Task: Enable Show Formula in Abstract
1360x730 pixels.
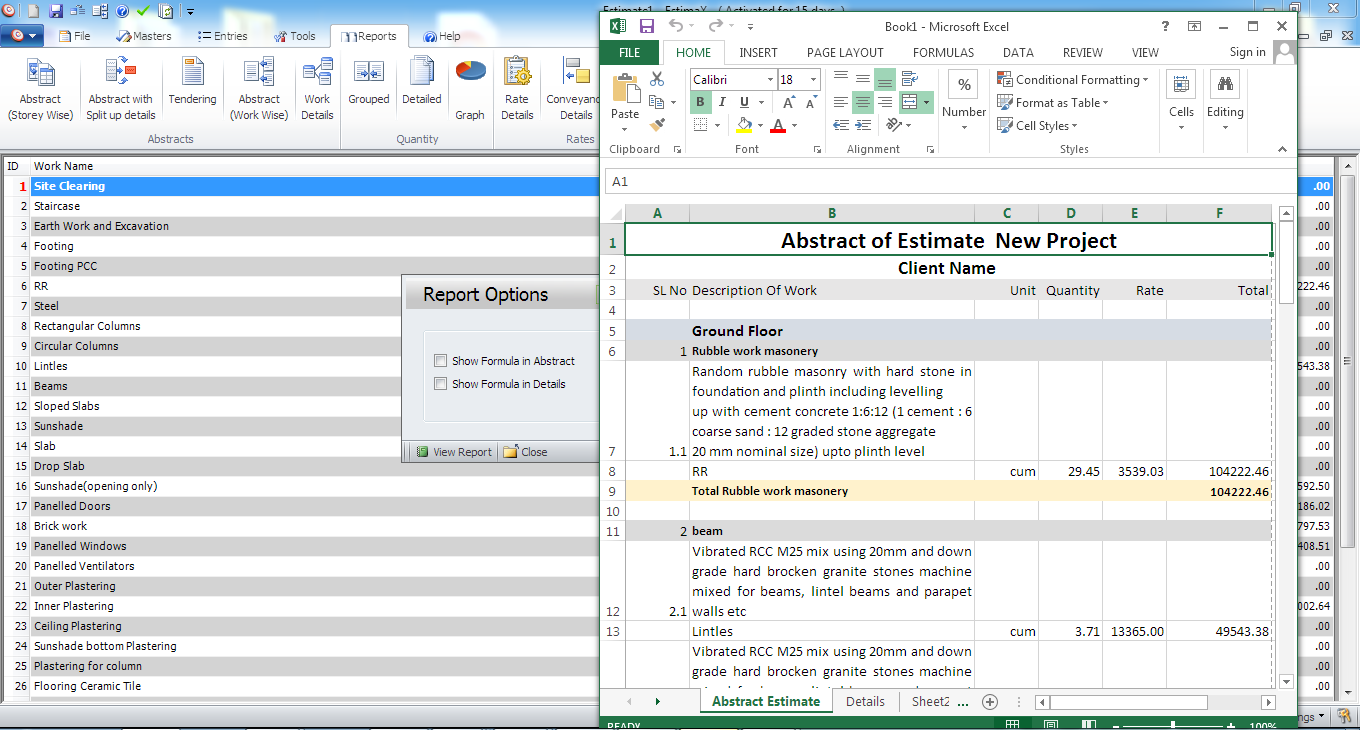Action: click(441, 361)
